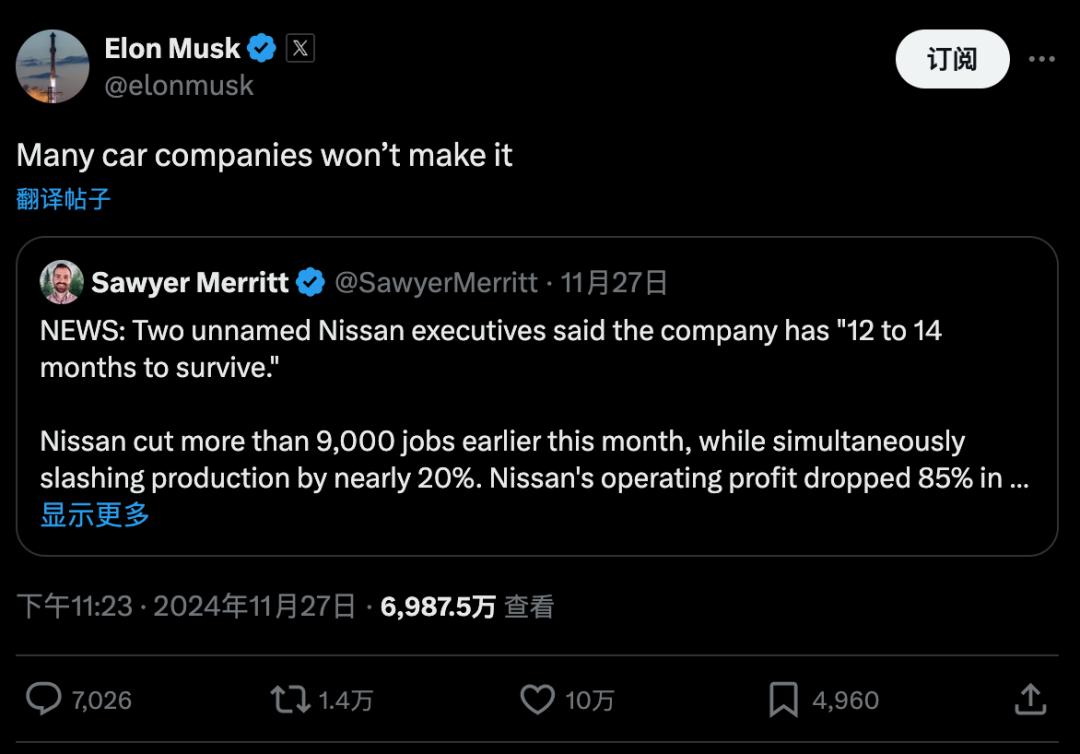Open Elon Musk's profile avatar

[x=53, y=66]
